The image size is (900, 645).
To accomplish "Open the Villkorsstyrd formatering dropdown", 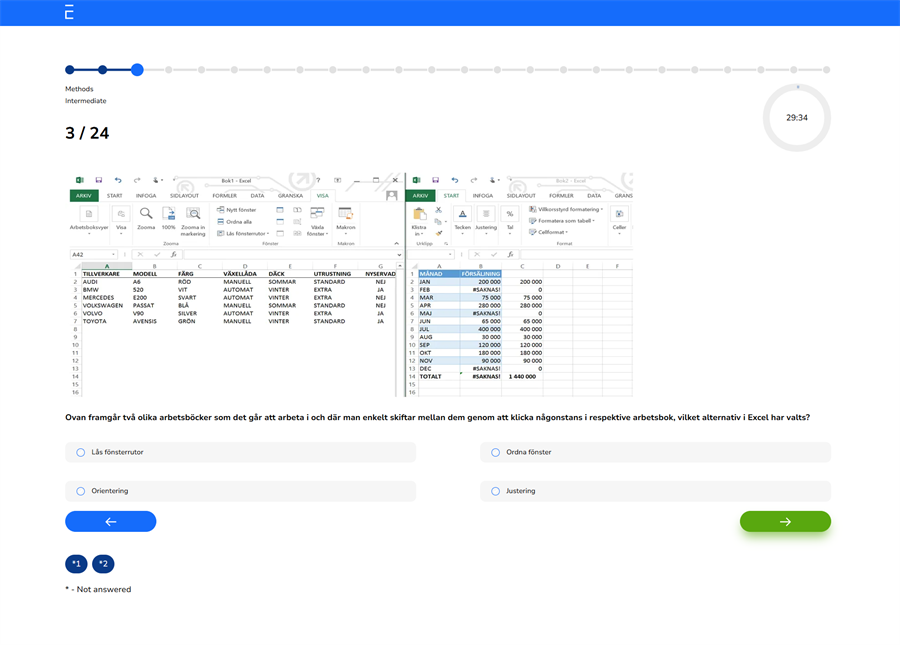I will click(570, 210).
